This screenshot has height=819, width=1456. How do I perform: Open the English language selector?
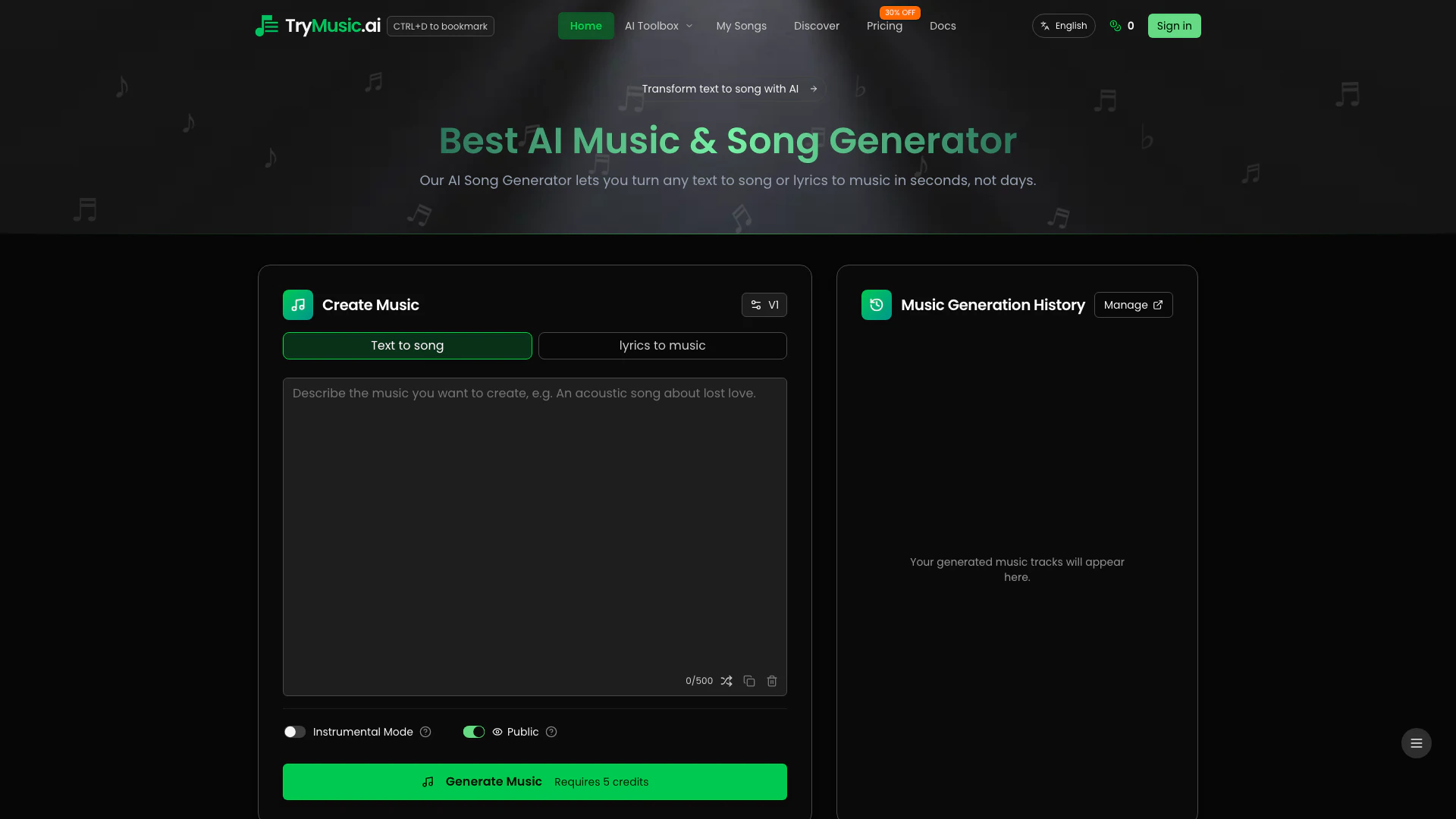coord(1063,26)
